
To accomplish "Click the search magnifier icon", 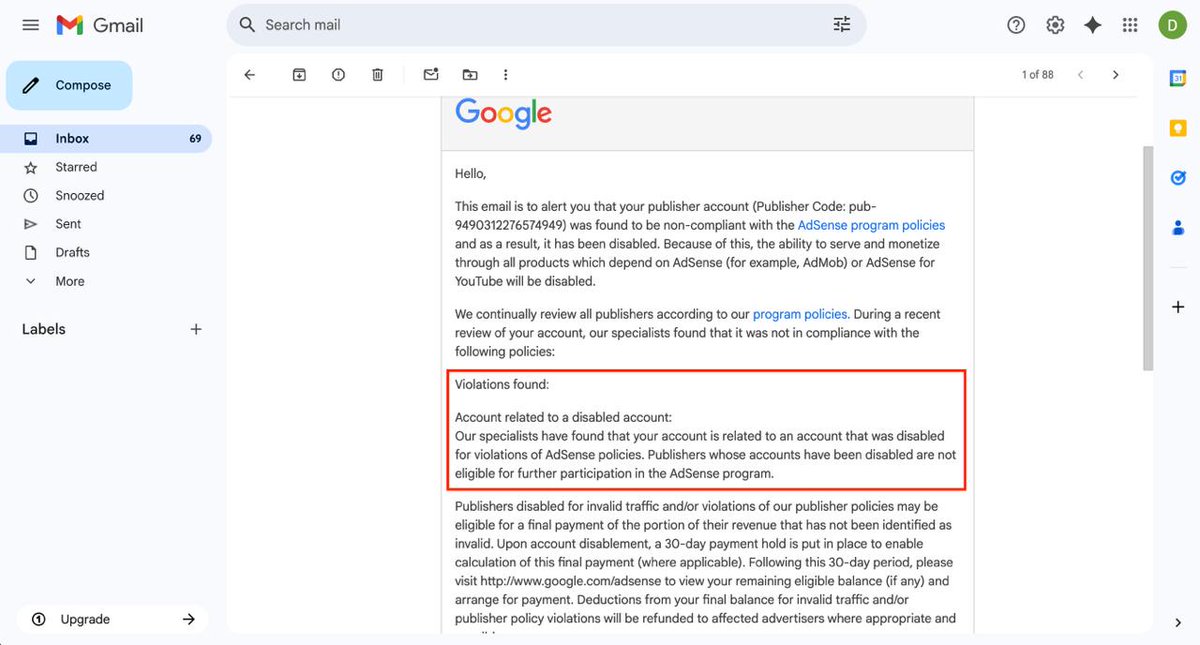I will pos(247,25).
